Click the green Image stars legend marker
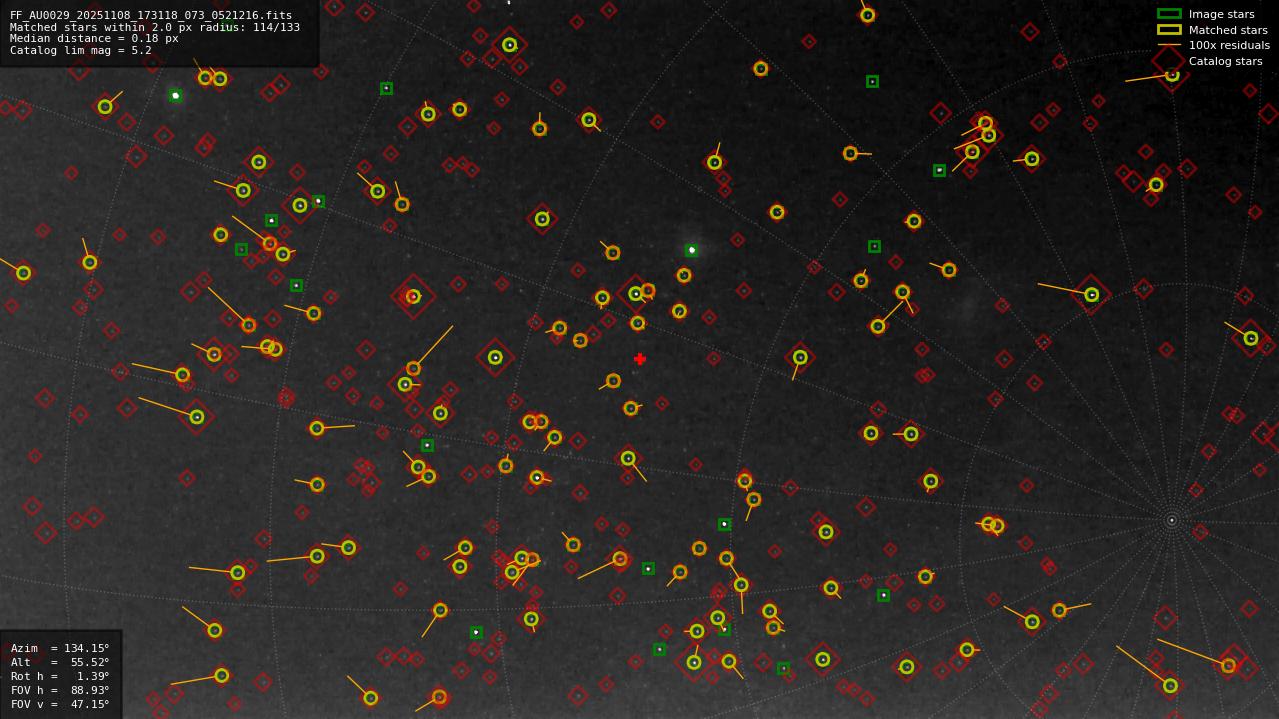The width and height of the screenshot is (1279, 719). 1169,14
